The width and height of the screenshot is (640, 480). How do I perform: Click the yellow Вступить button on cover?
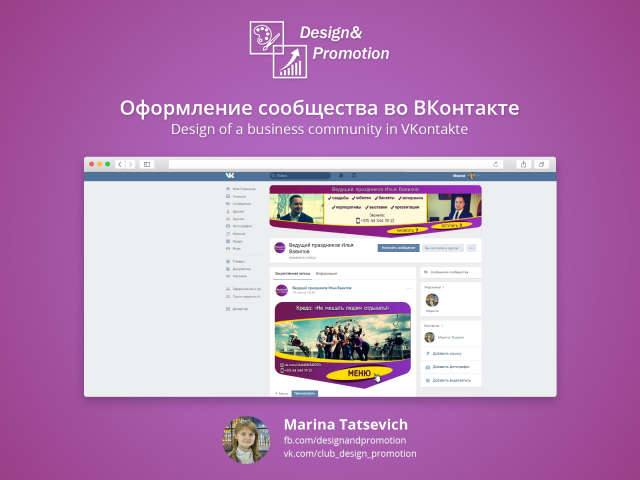tap(451, 225)
